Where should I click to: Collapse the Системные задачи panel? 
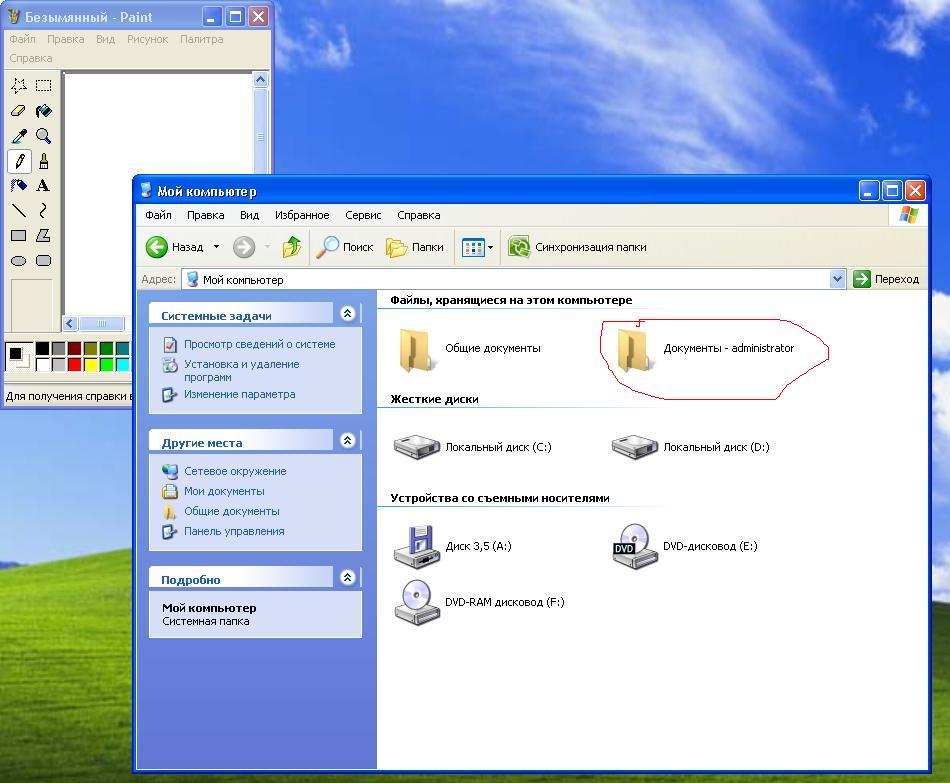click(x=347, y=313)
